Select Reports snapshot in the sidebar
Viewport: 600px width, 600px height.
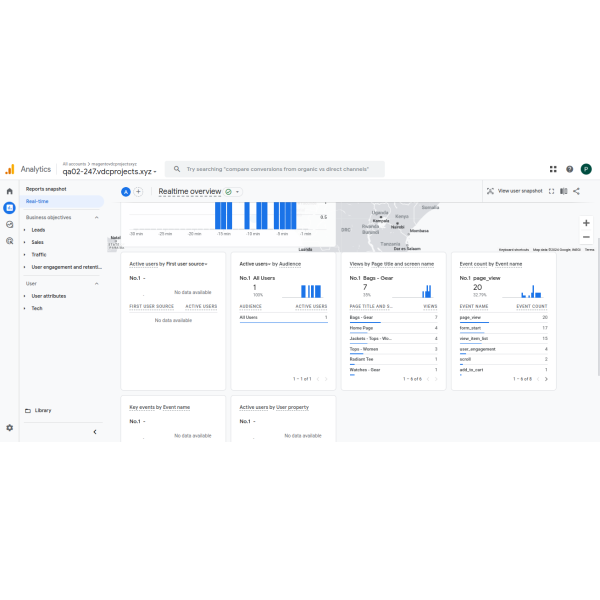coord(46,188)
